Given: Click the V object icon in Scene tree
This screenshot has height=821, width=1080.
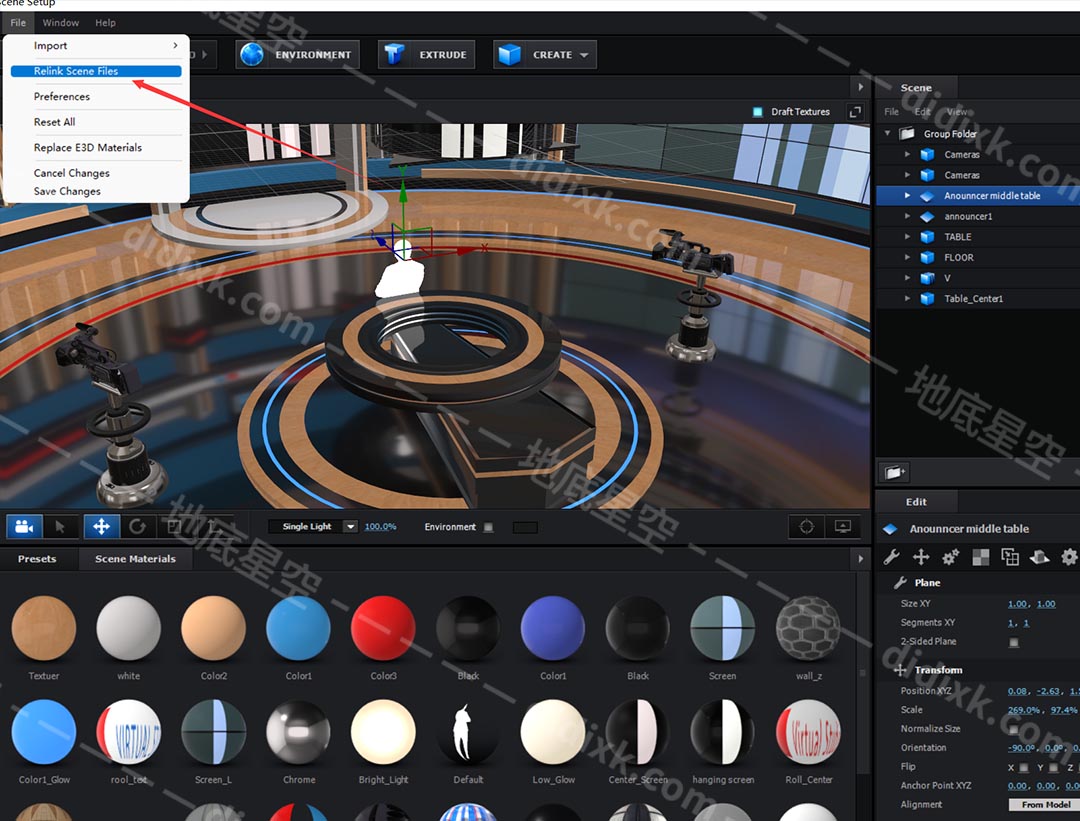Looking at the screenshot, I should 928,278.
